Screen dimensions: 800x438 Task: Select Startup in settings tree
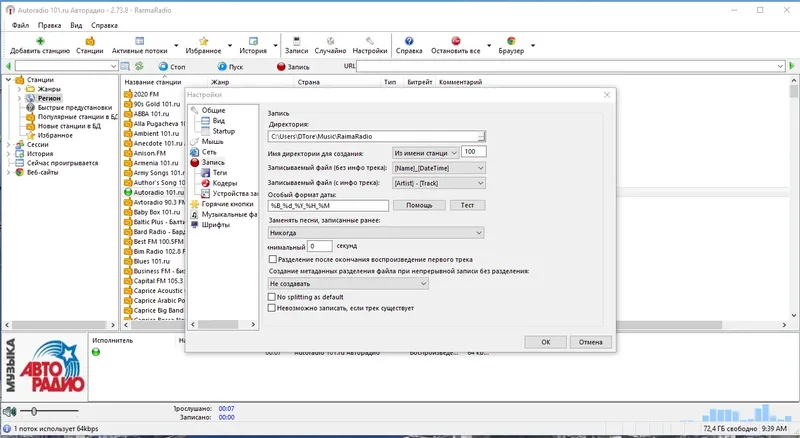pos(223,131)
